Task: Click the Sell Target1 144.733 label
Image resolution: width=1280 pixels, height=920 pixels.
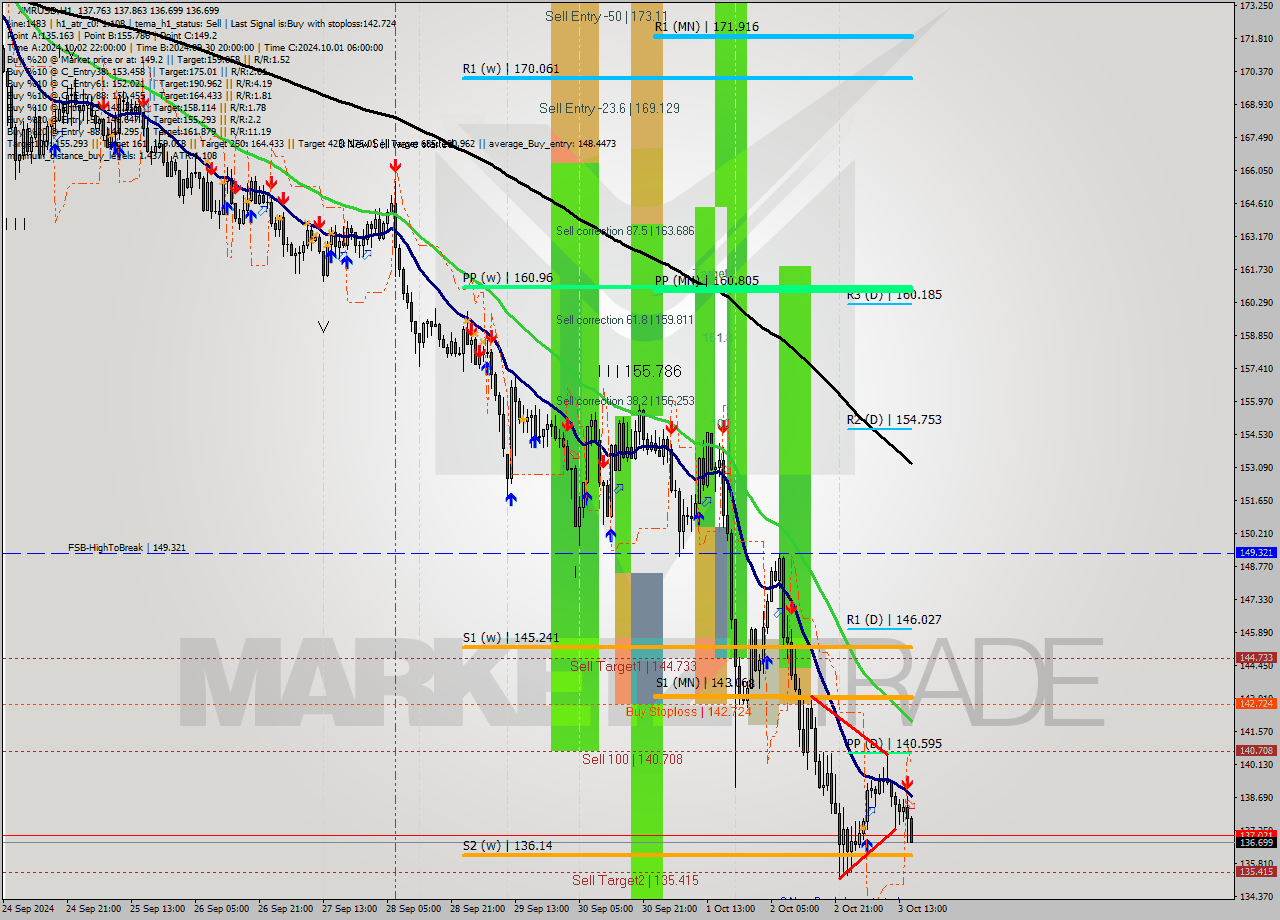Action: click(633, 666)
